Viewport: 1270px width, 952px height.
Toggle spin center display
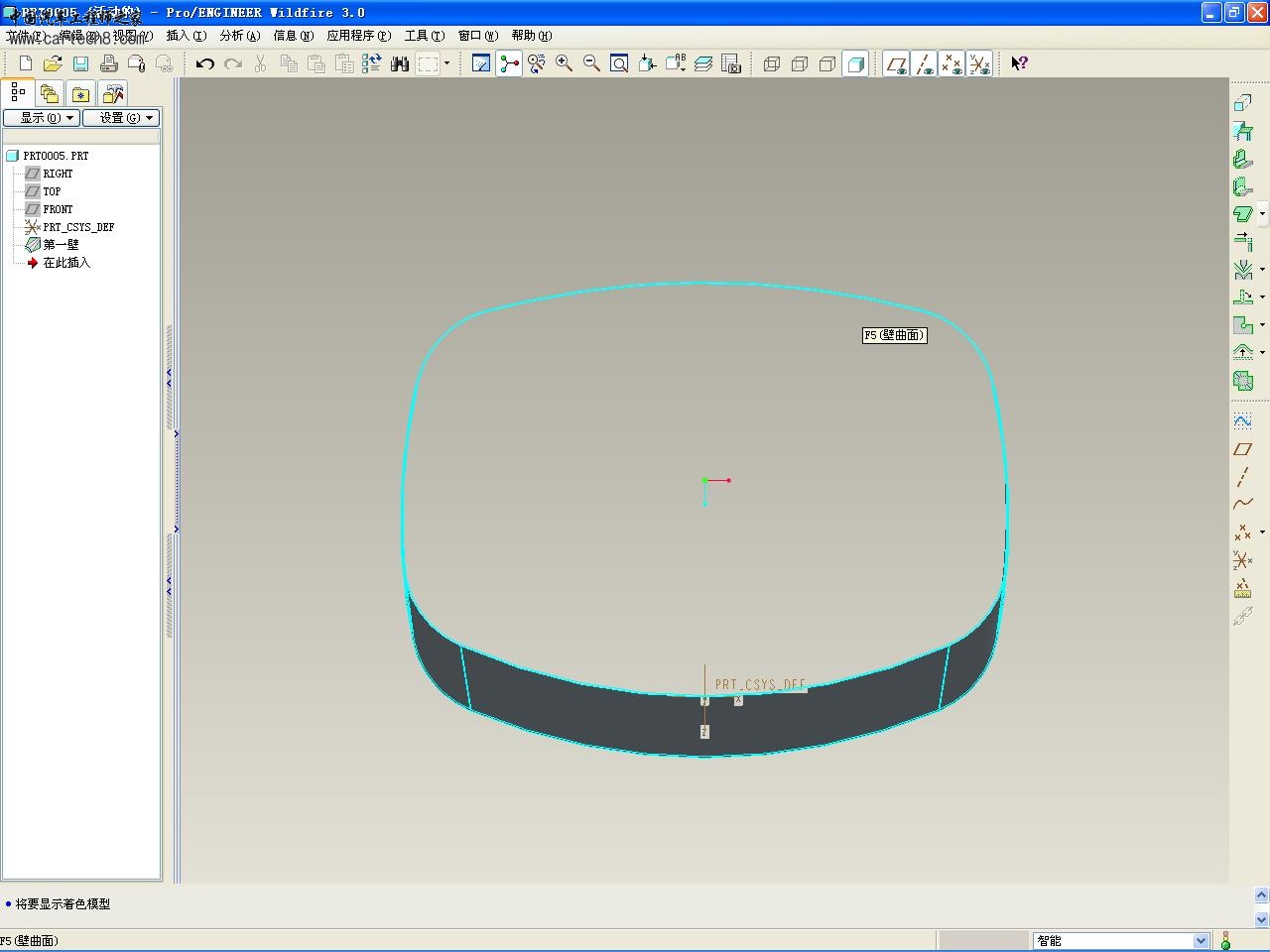[509, 63]
